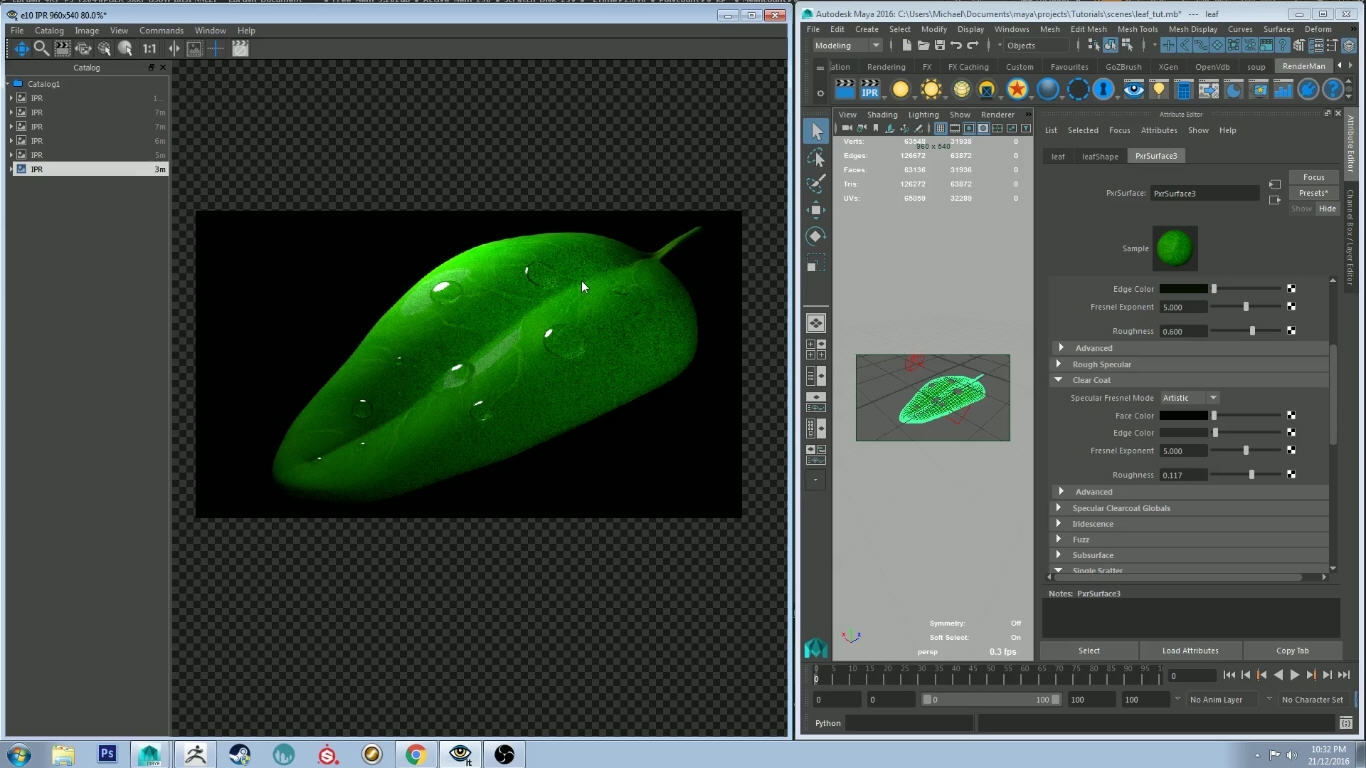Click the undo arrow in Maya status line
The image size is (1366, 768).
click(x=955, y=46)
